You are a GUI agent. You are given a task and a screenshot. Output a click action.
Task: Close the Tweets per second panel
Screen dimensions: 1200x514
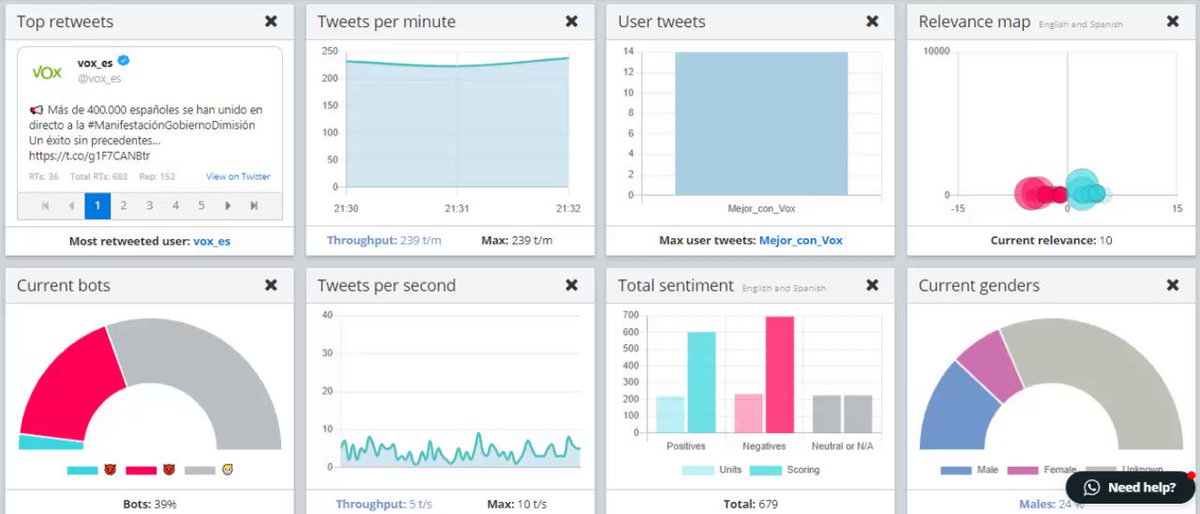click(x=571, y=285)
